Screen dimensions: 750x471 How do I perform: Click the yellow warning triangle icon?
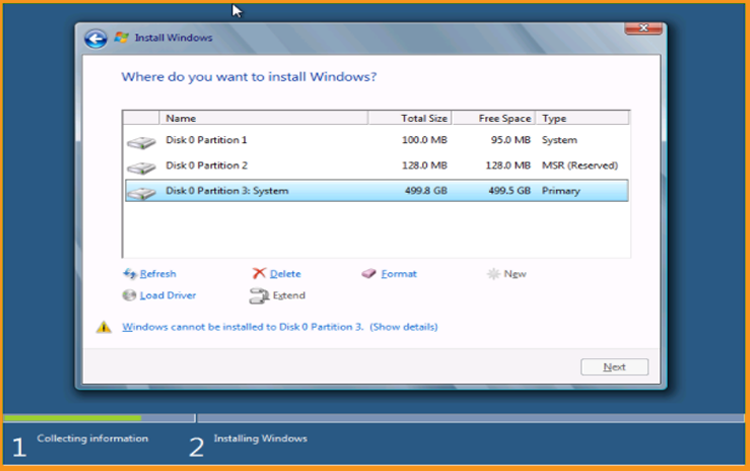click(104, 327)
